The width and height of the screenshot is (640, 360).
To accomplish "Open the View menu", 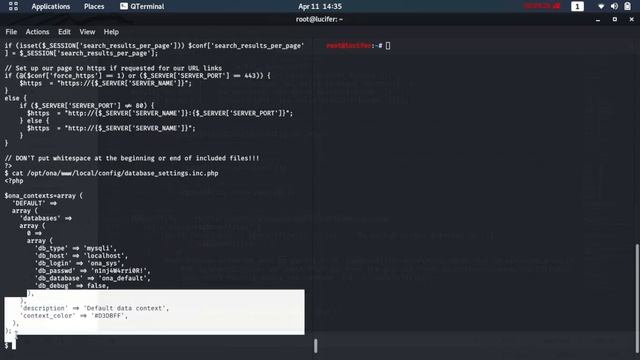I will pyautogui.click(x=87, y=32).
